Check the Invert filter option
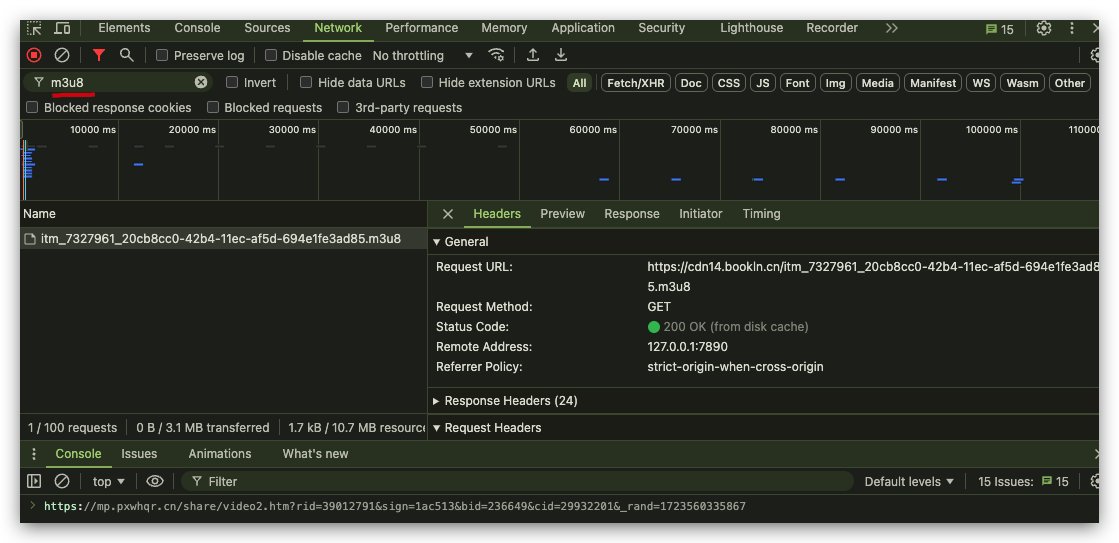1119x543 pixels. point(232,82)
